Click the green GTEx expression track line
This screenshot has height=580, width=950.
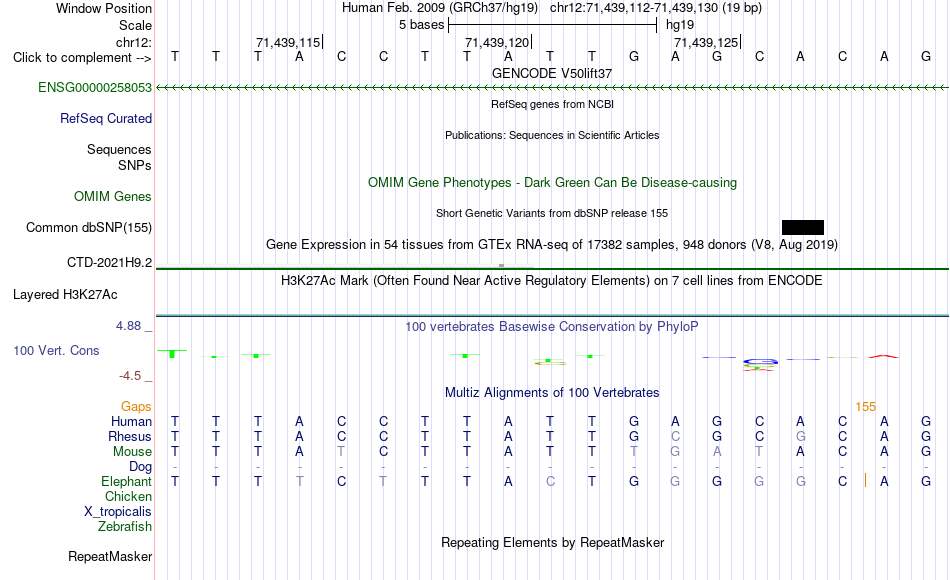coord(552,268)
